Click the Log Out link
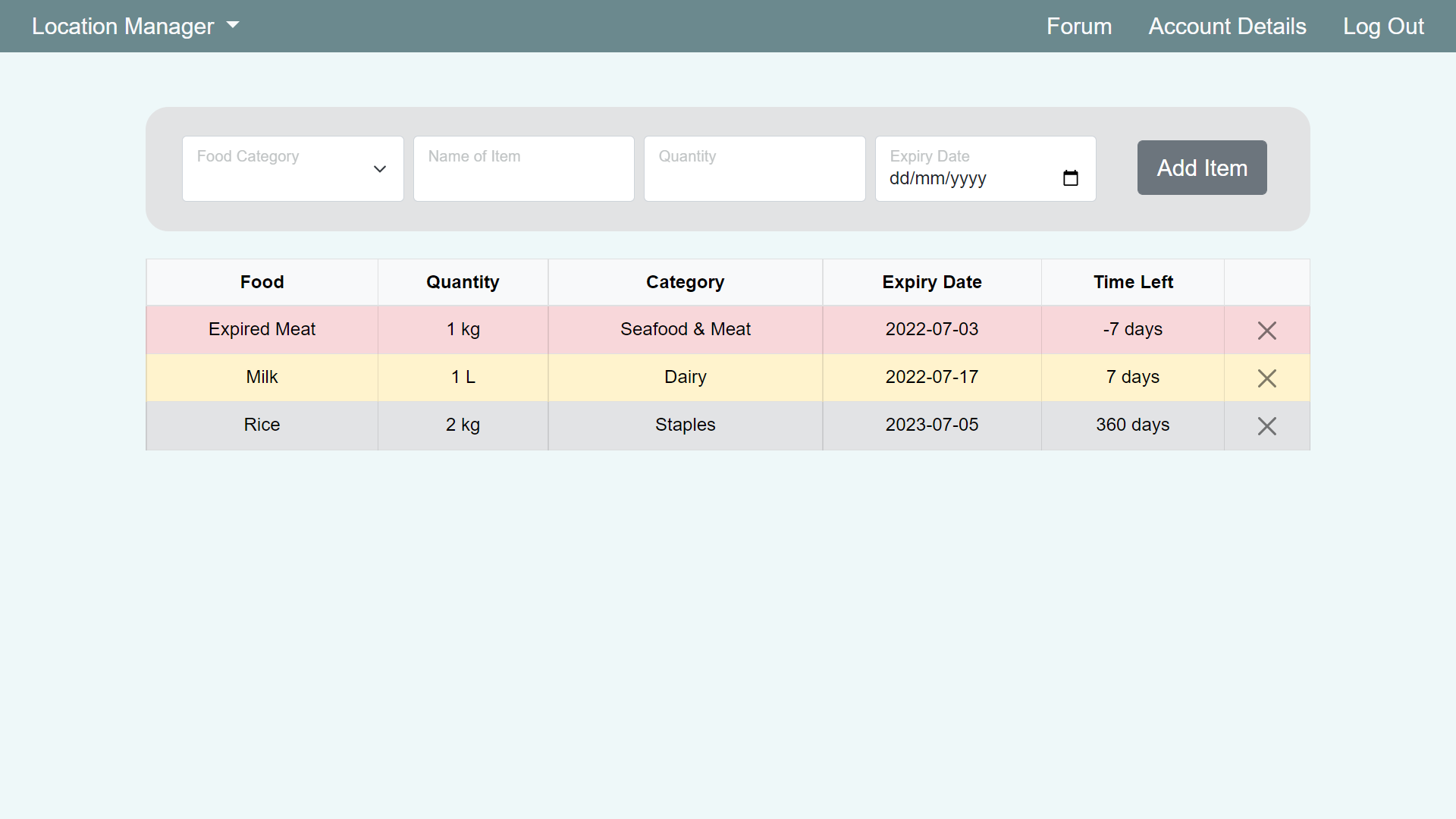The image size is (1456, 819). point(1383,26)
